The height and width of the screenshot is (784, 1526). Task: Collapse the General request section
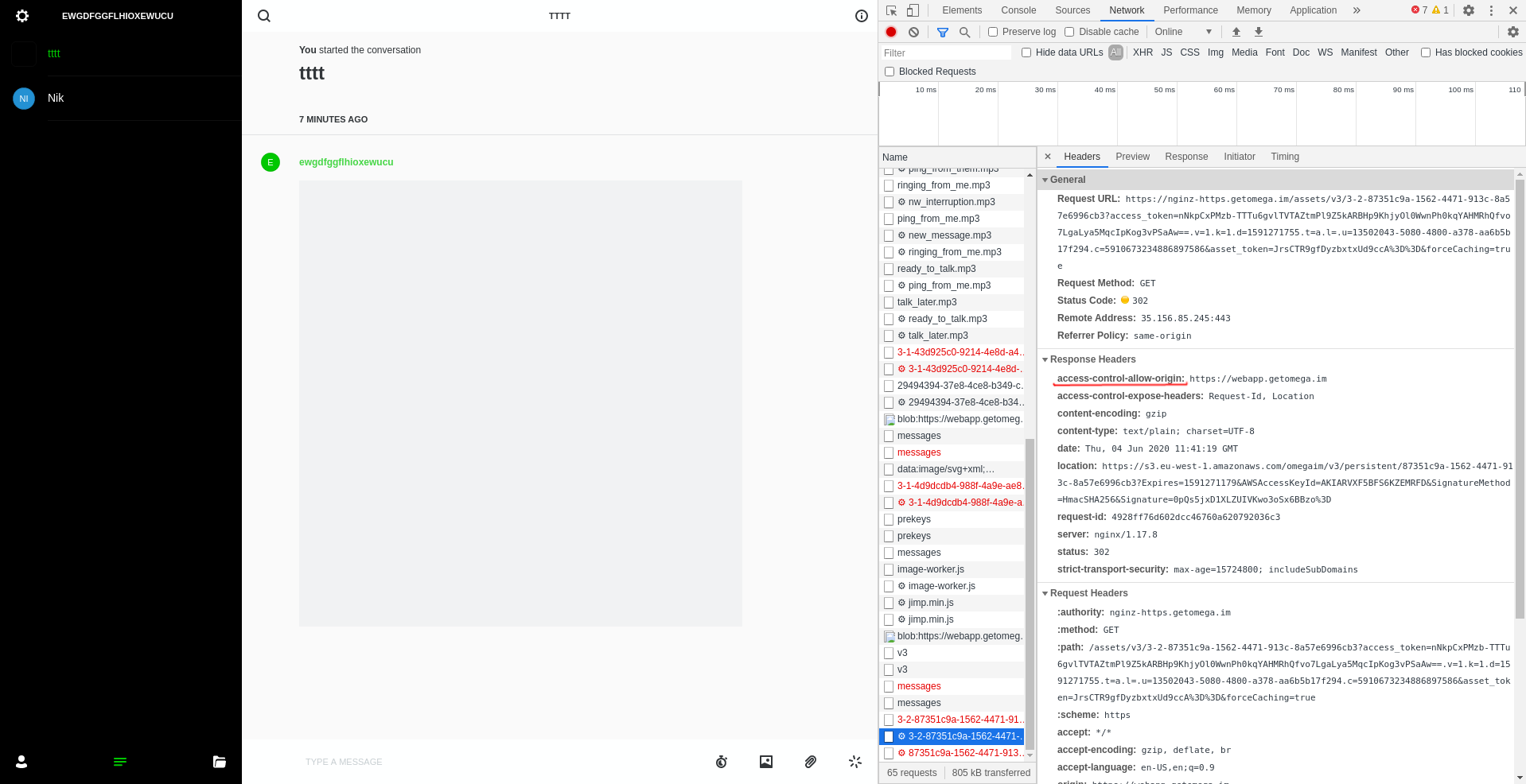1045,180
